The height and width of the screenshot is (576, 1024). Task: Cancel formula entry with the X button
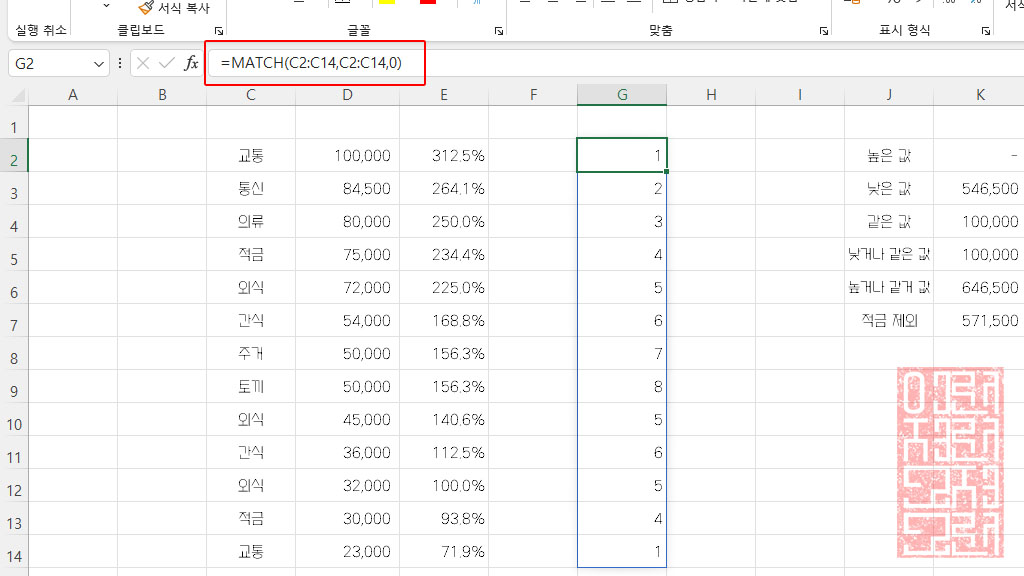pyautogui.click(x=142, y=62)
